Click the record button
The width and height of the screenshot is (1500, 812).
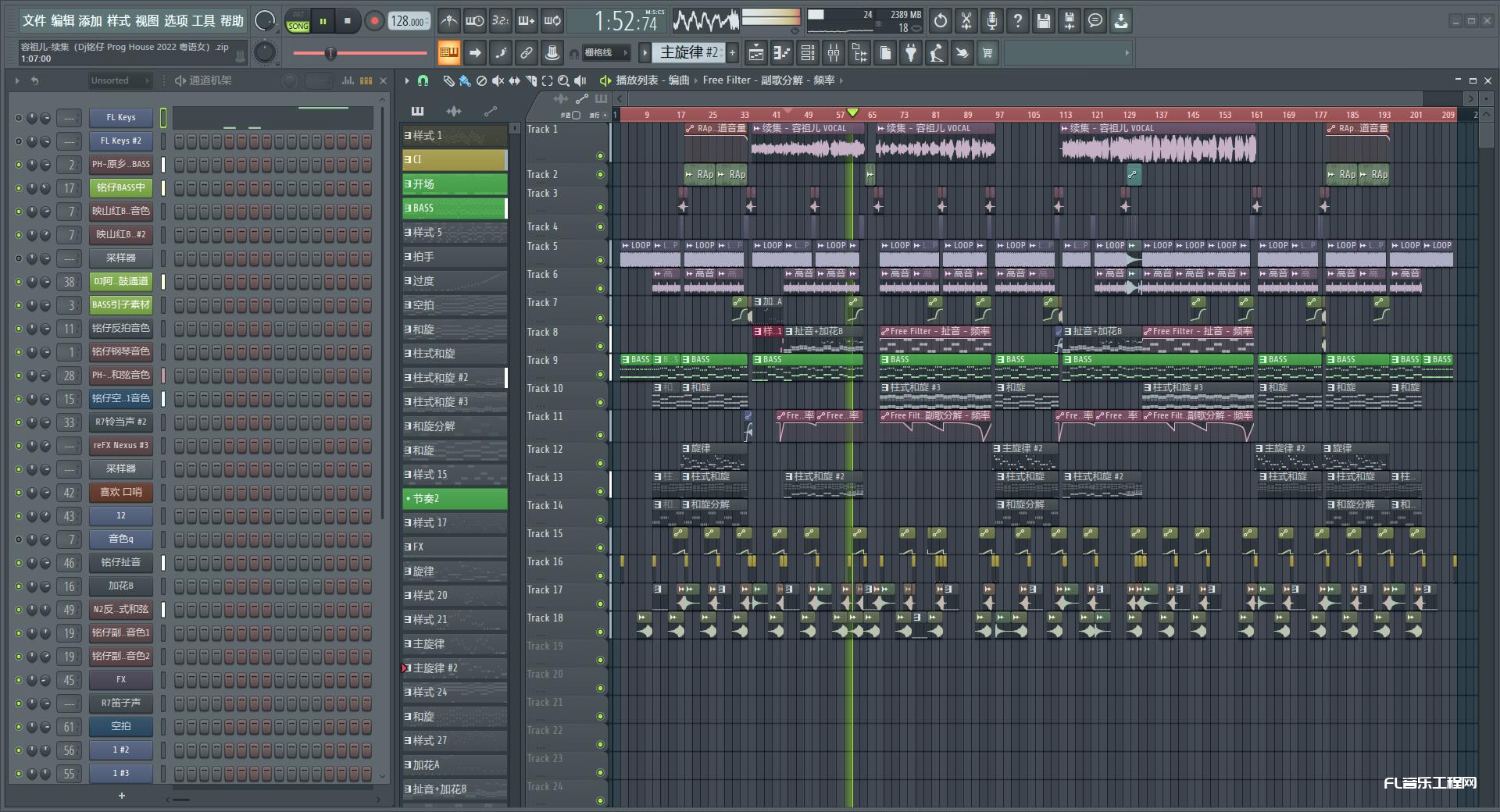pyautogui.click(x=374, y=21)
